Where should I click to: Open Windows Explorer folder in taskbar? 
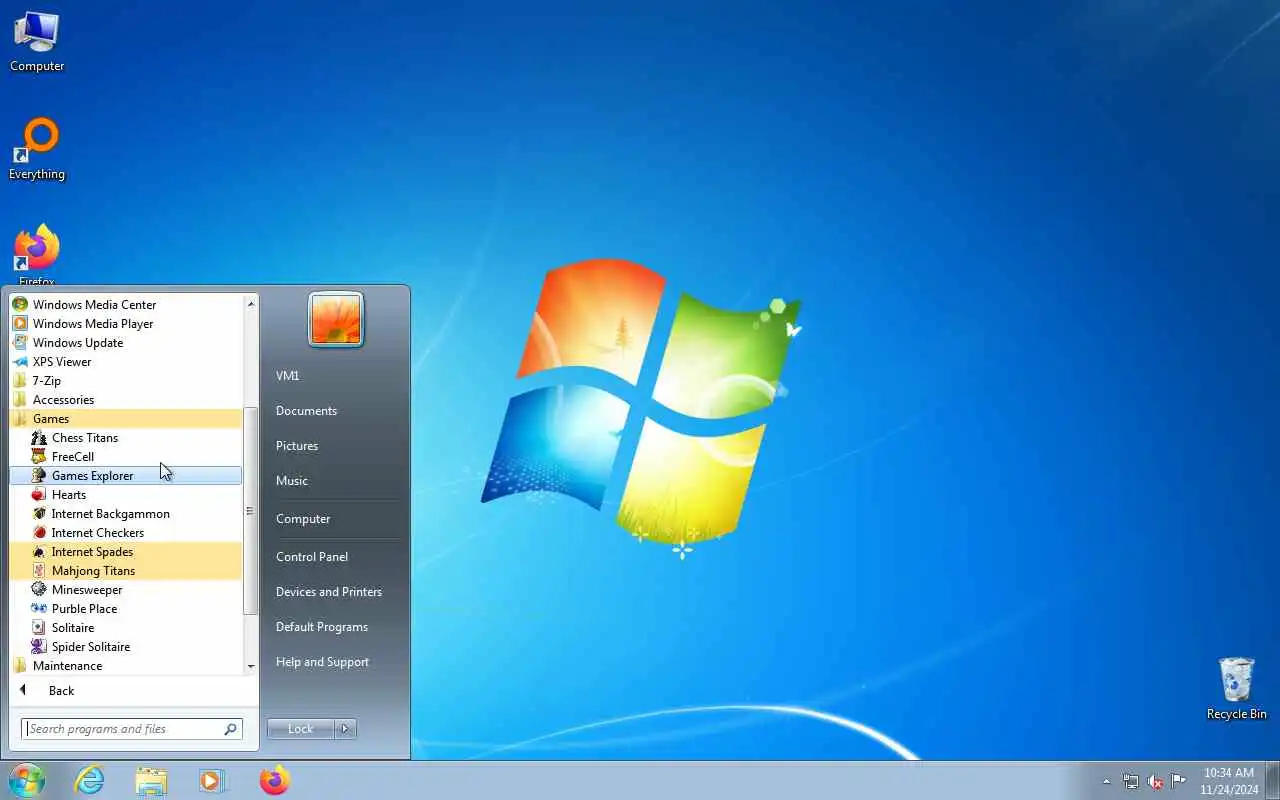tap(151, 780)
